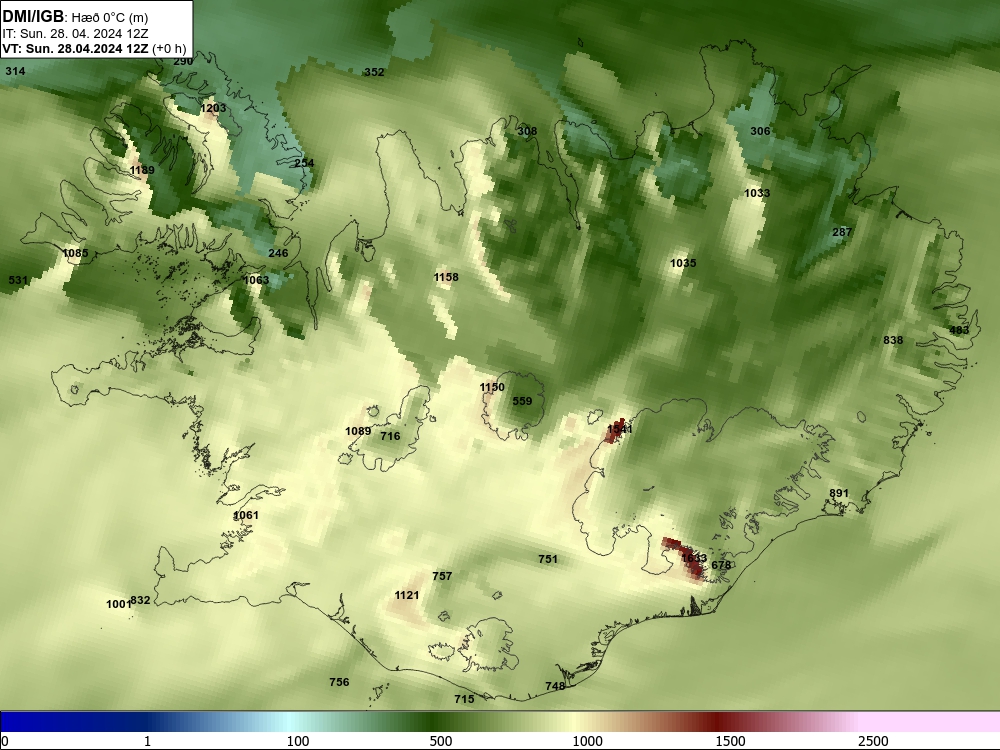
Task: Click the 'IT: Sun. 28. 04. 2024 12Z' line
Action: click(75, 34)
